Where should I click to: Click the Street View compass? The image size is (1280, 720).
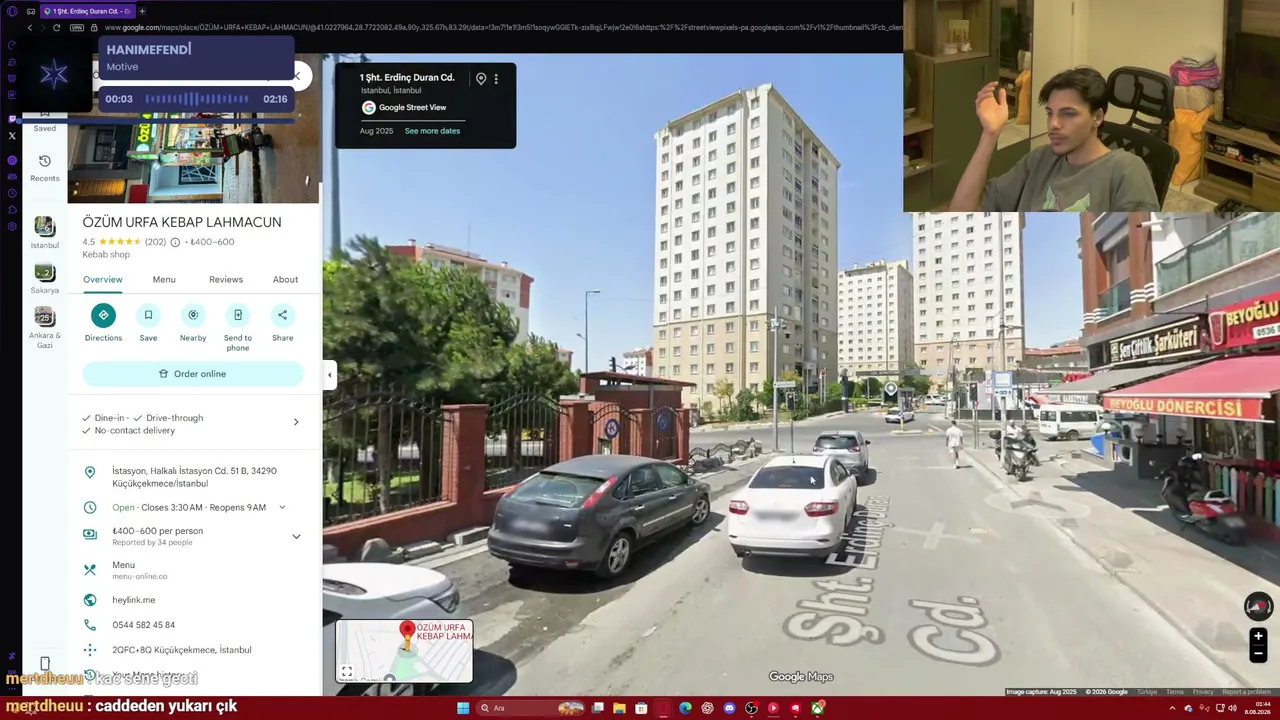tap(1258, 606)
